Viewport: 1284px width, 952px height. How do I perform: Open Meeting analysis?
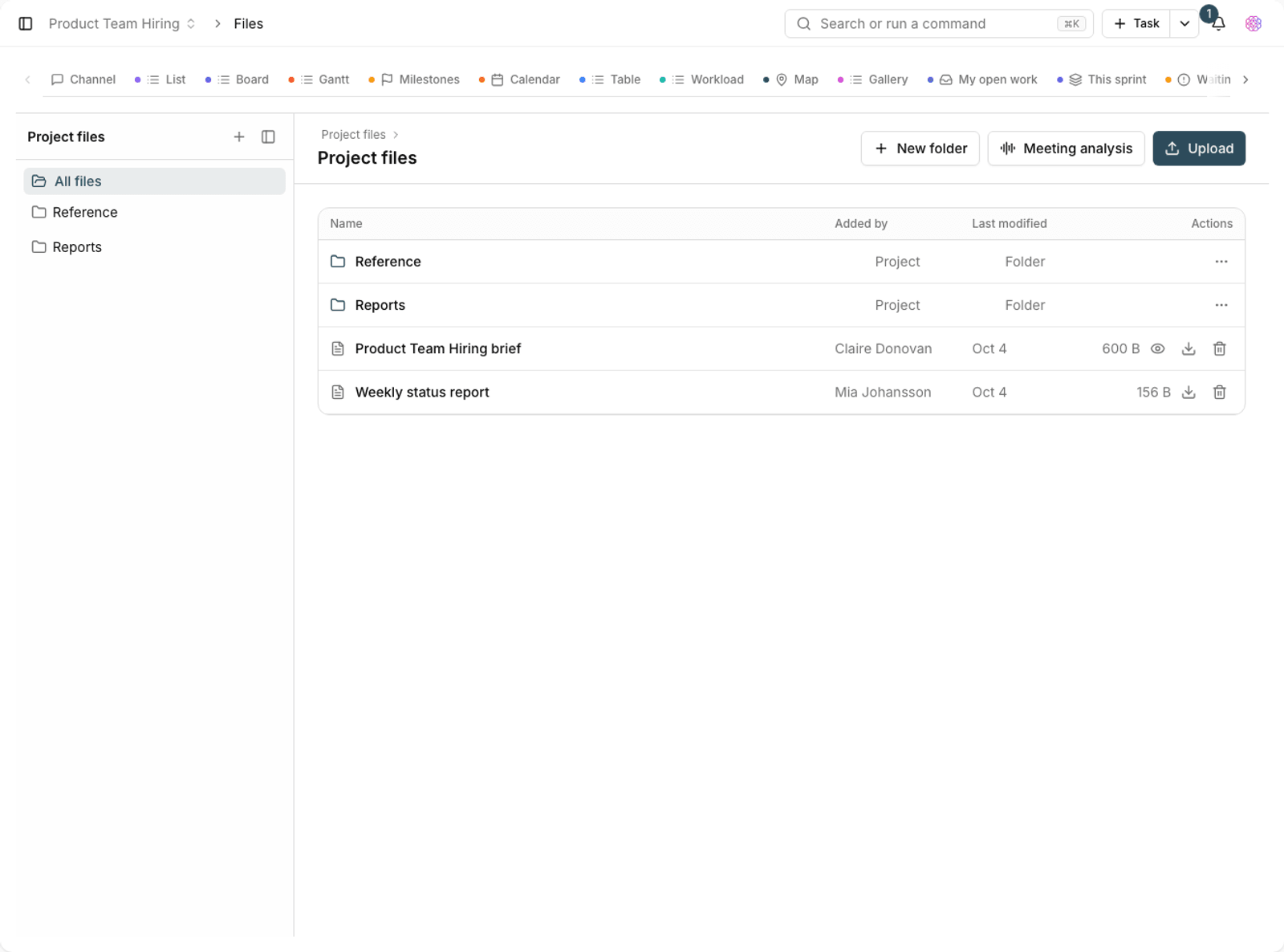pos(1066,148)
